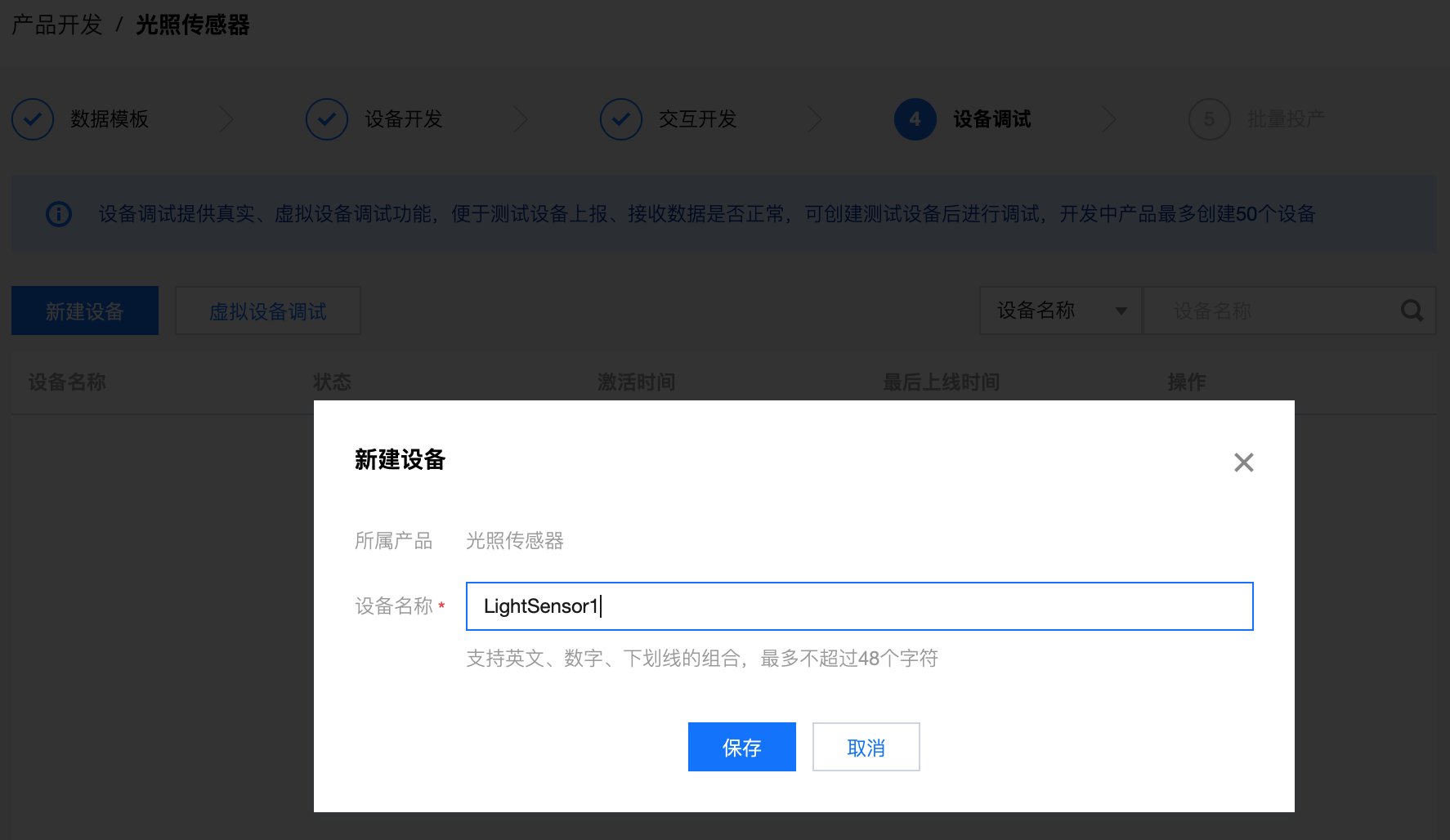Go to the 设备调试 step label
The height and width of the screenshot is (840, 1450).
[x=991, y=119]
